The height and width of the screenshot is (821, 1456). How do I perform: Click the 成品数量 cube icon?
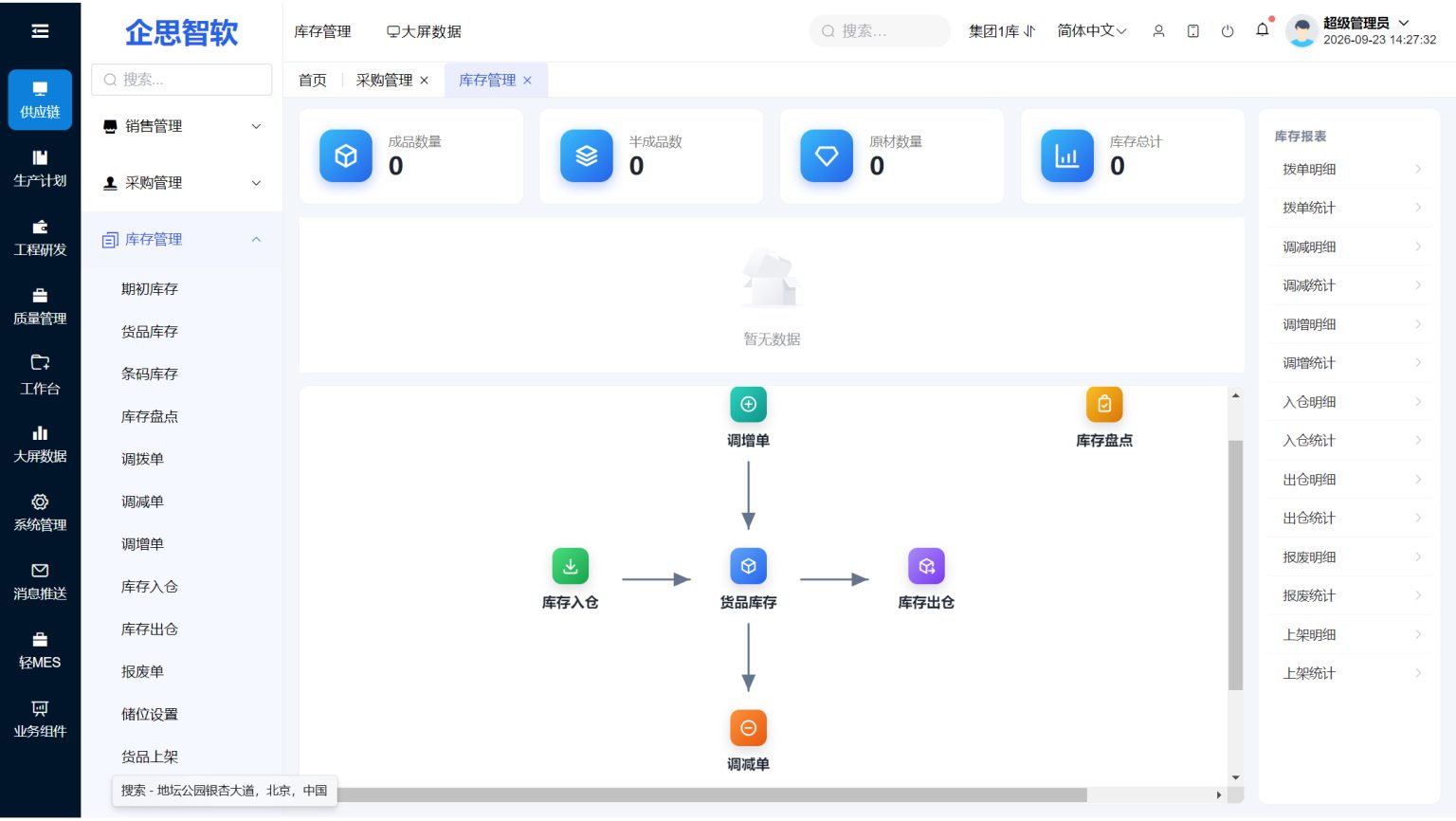pos(346,155)
